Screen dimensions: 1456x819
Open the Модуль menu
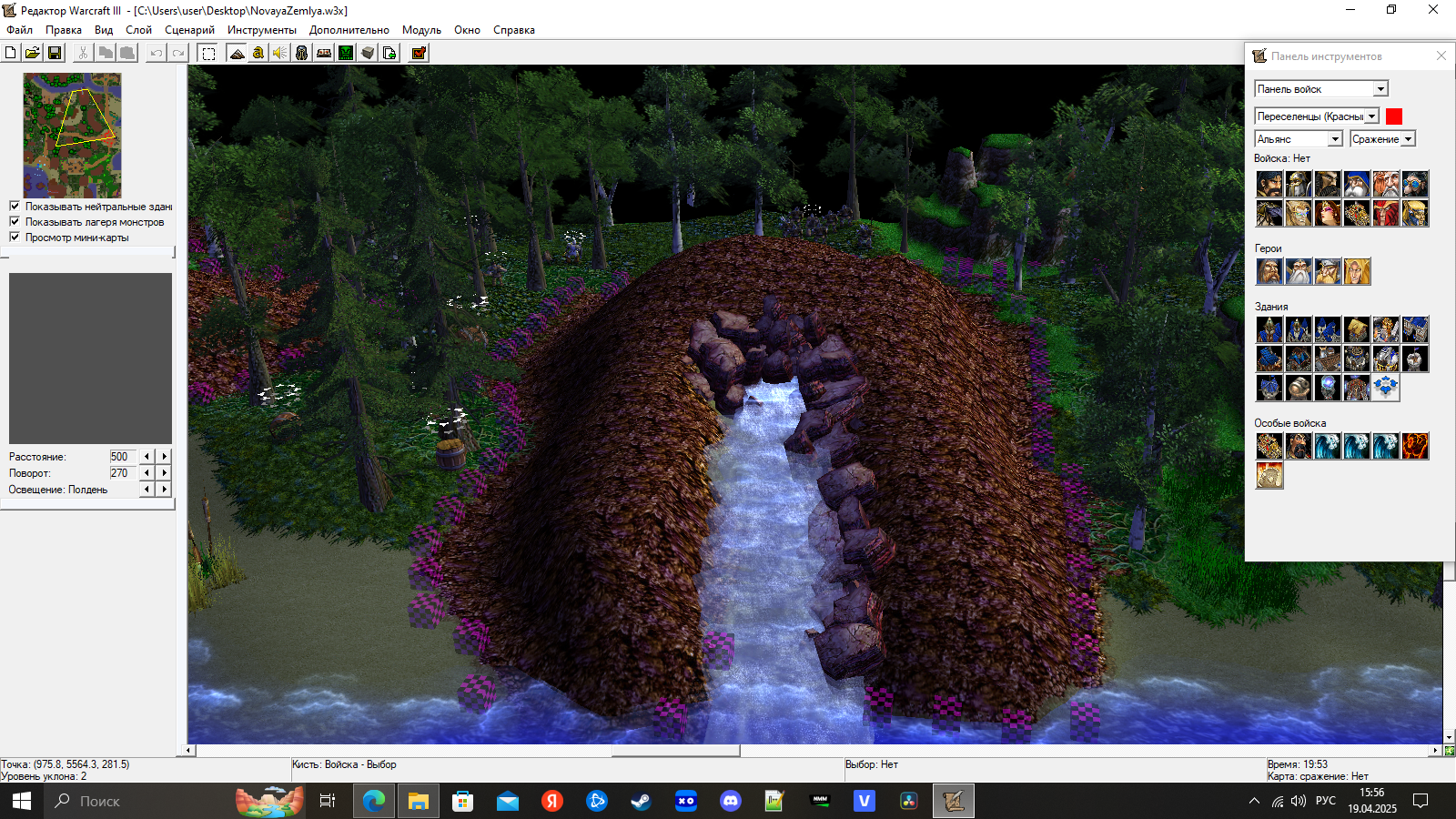421,30
